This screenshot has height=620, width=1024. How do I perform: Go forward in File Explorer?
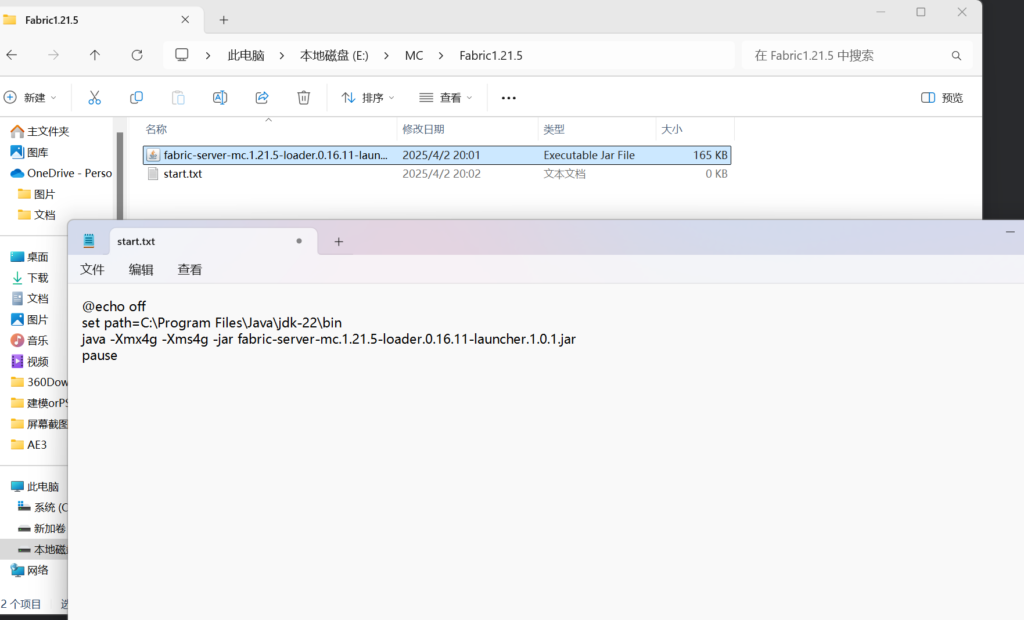(54, 56)
